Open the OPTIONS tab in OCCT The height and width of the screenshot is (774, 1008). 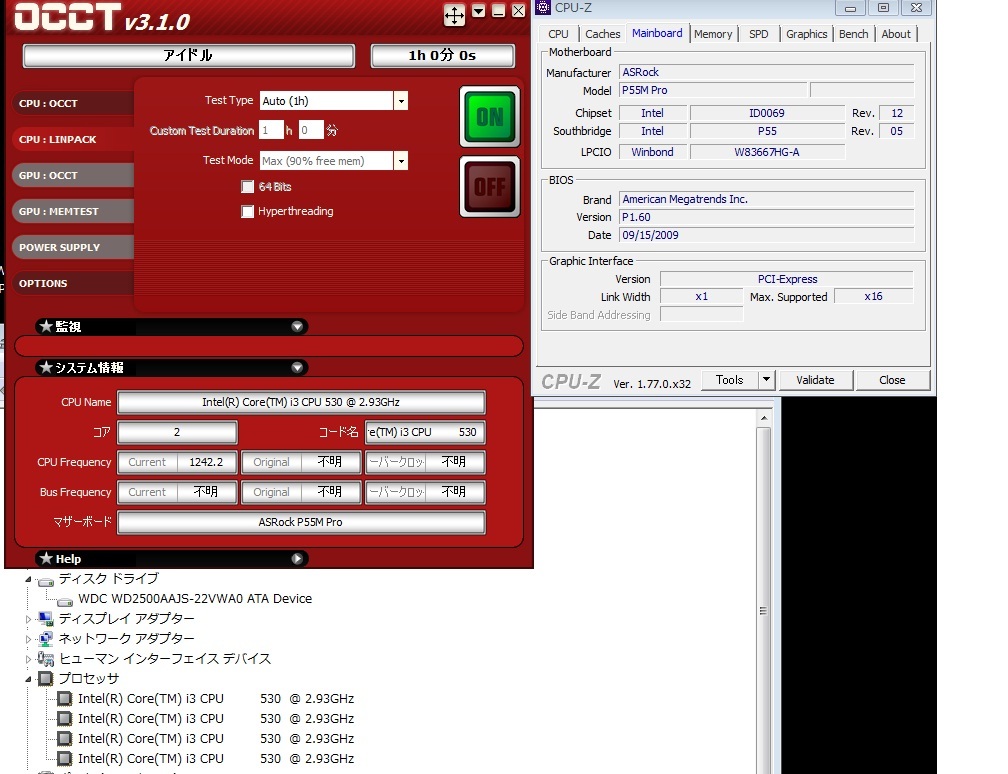coord(73,284)
